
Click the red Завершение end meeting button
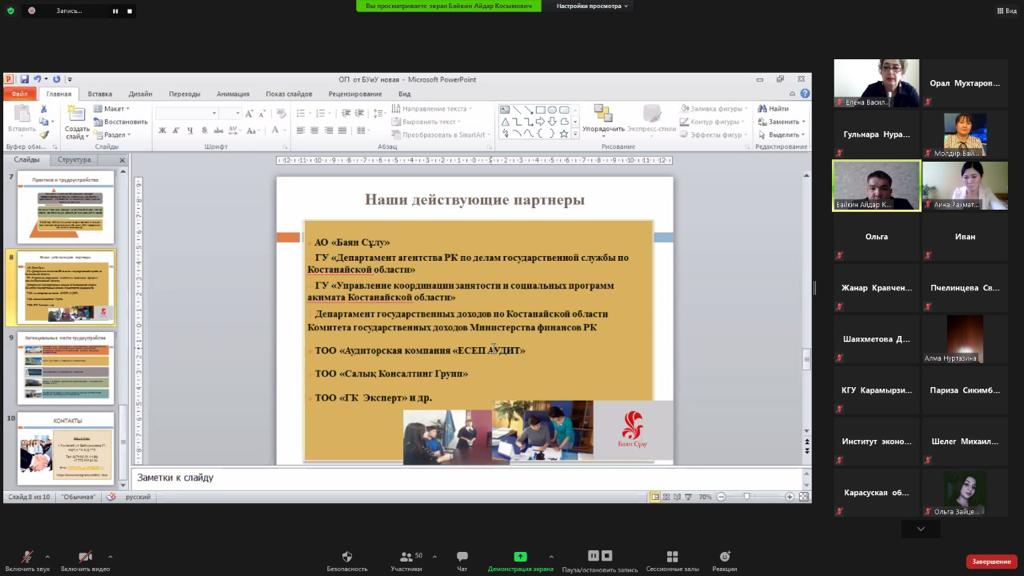(x=991, y=562)
